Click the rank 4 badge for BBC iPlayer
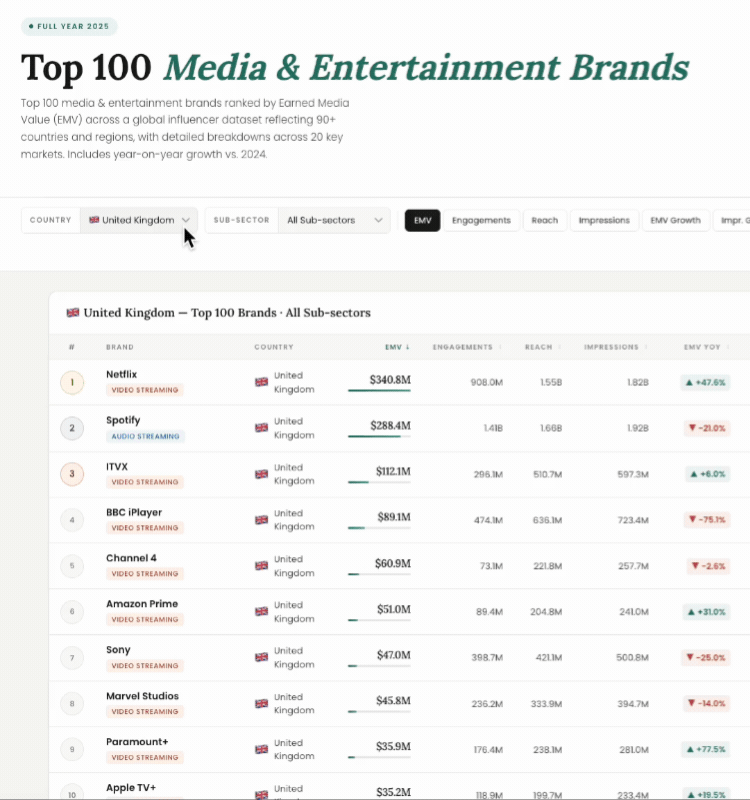The image size is (750, 800). 72,520
